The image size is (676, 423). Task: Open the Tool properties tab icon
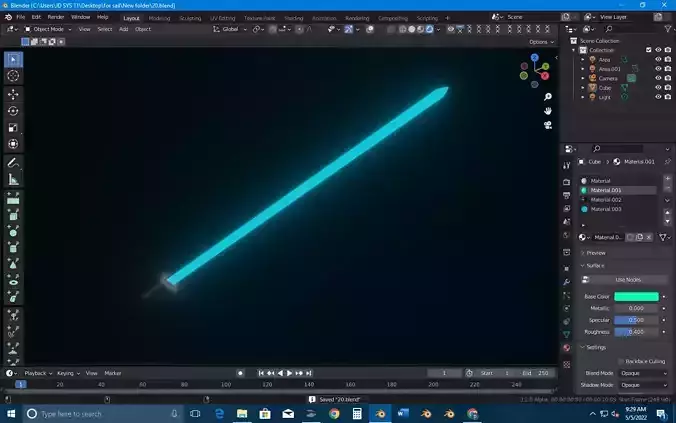tap(566, 165)
